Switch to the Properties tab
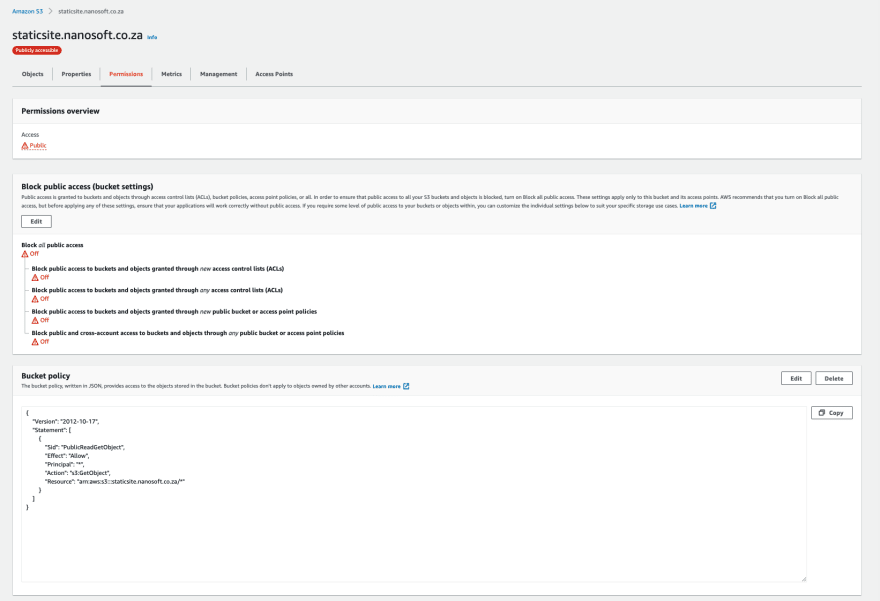880x601 pixels. (76, 74)
